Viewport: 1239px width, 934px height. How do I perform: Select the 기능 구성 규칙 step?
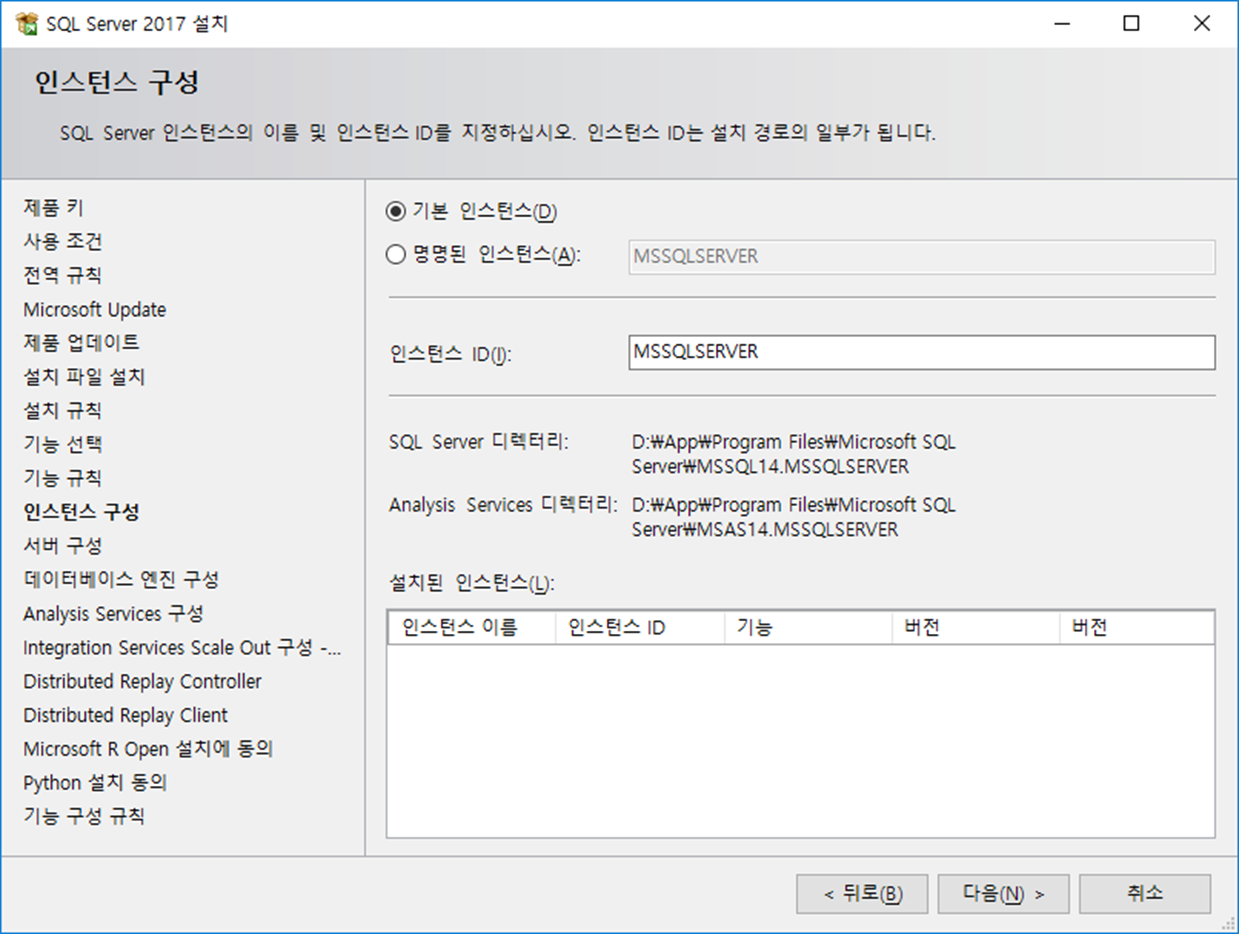[x=85, y=816]
